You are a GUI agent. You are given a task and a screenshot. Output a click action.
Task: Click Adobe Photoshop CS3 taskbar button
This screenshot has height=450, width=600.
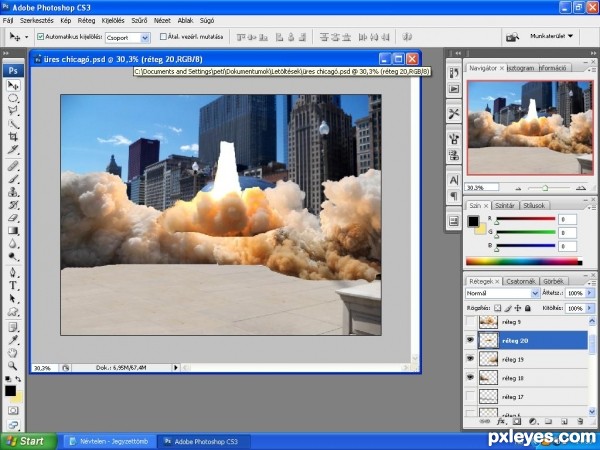(204, 442)
